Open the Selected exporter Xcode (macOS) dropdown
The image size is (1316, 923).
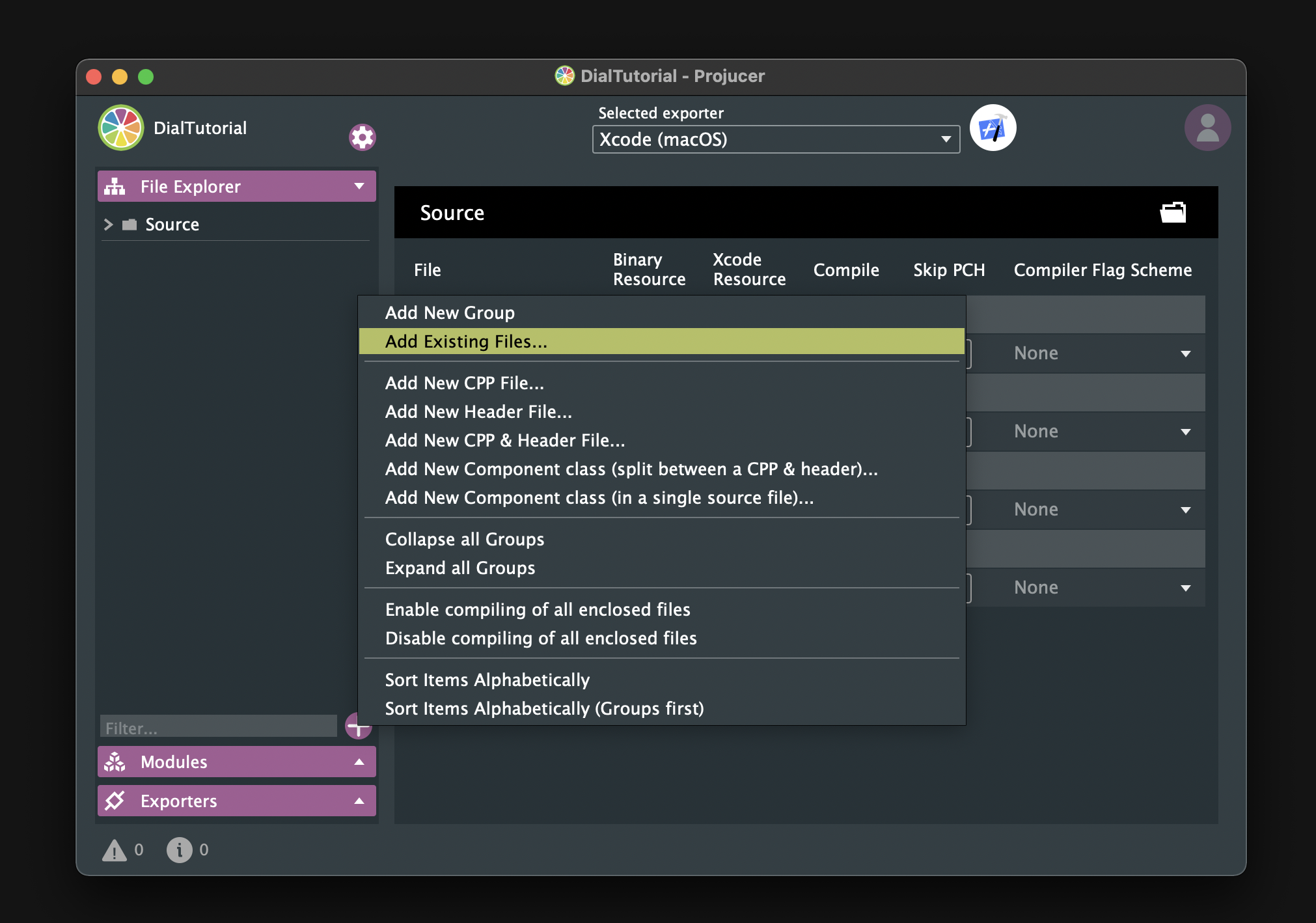click(776, 139)
